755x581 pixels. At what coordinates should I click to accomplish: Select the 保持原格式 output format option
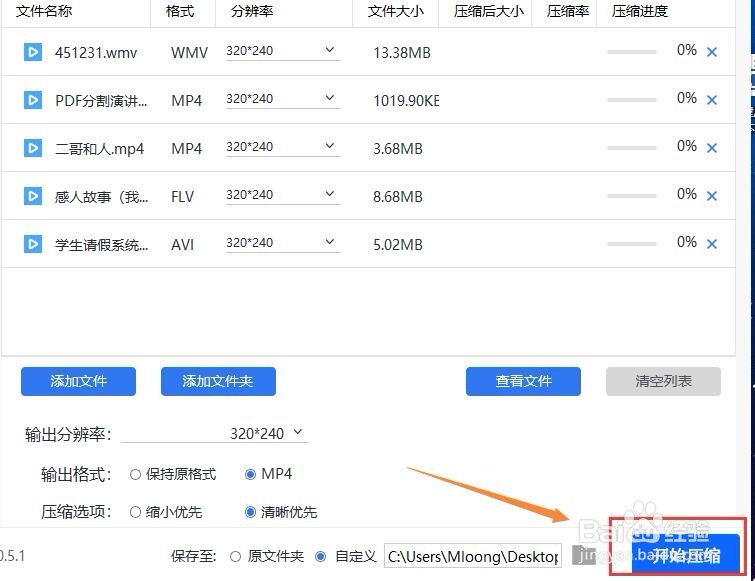pyautogui.click(x=173, y=474)
